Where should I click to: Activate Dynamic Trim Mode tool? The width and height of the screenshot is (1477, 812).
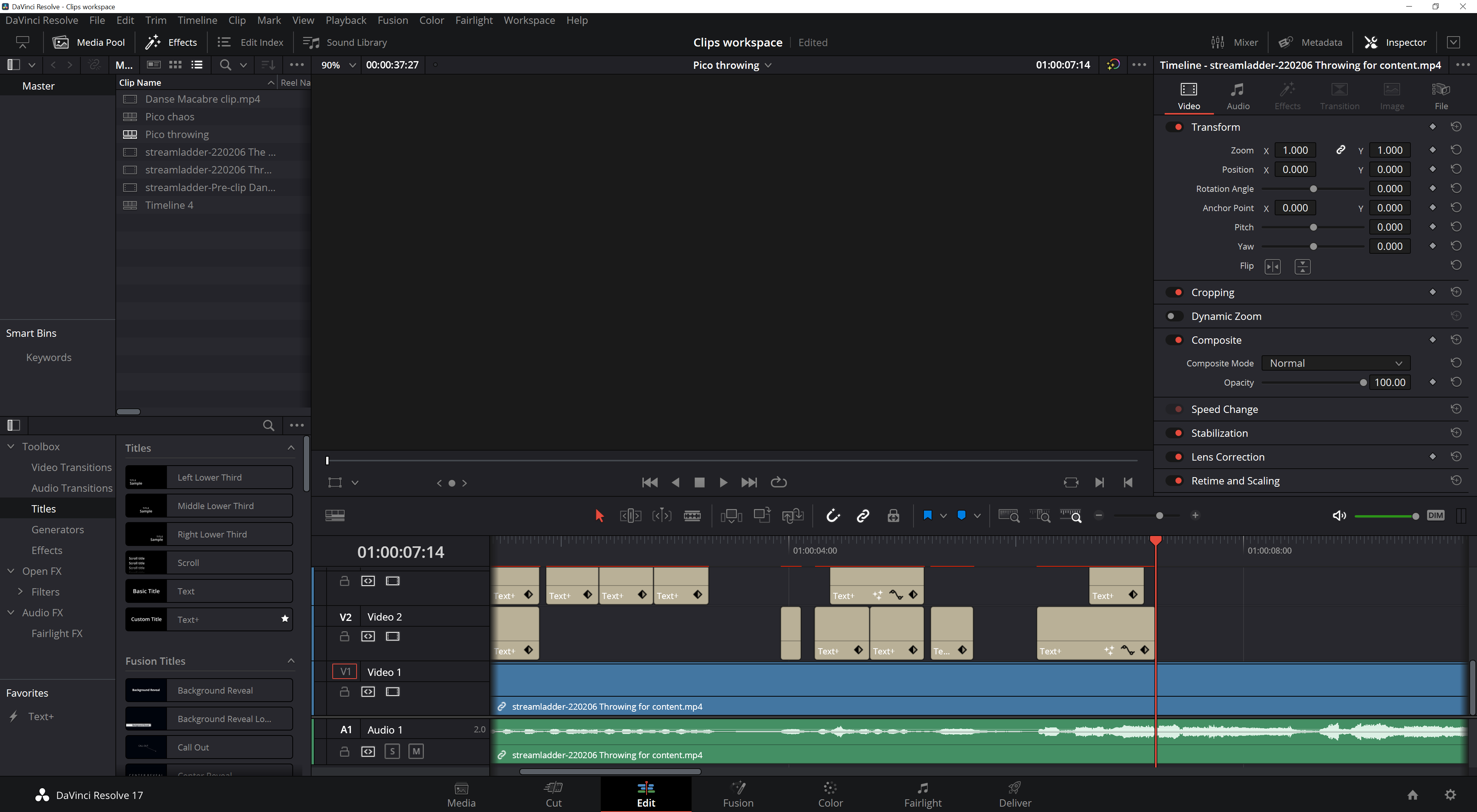[661, 516]
